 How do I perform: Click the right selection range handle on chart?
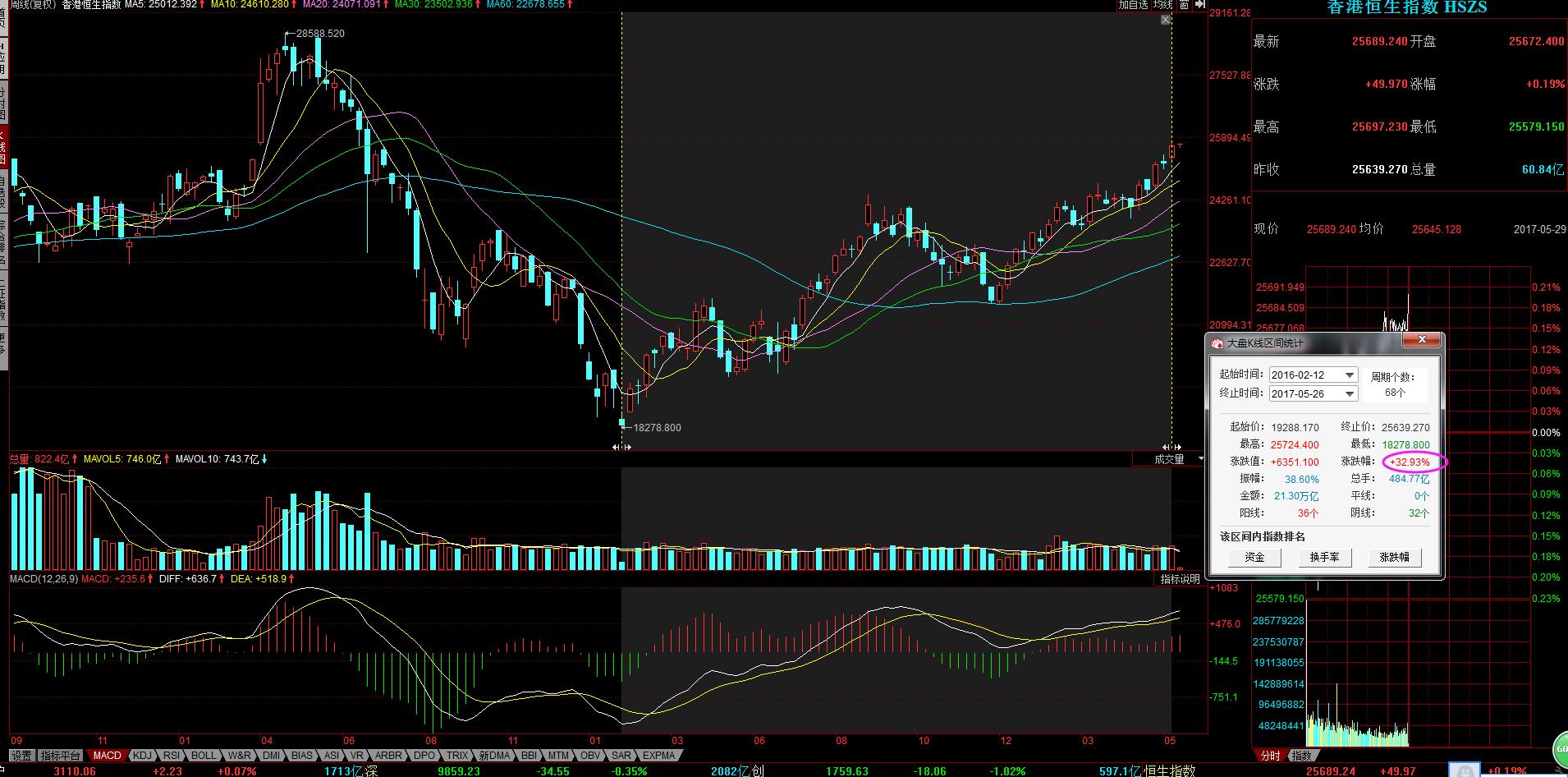pos(1172,447)
